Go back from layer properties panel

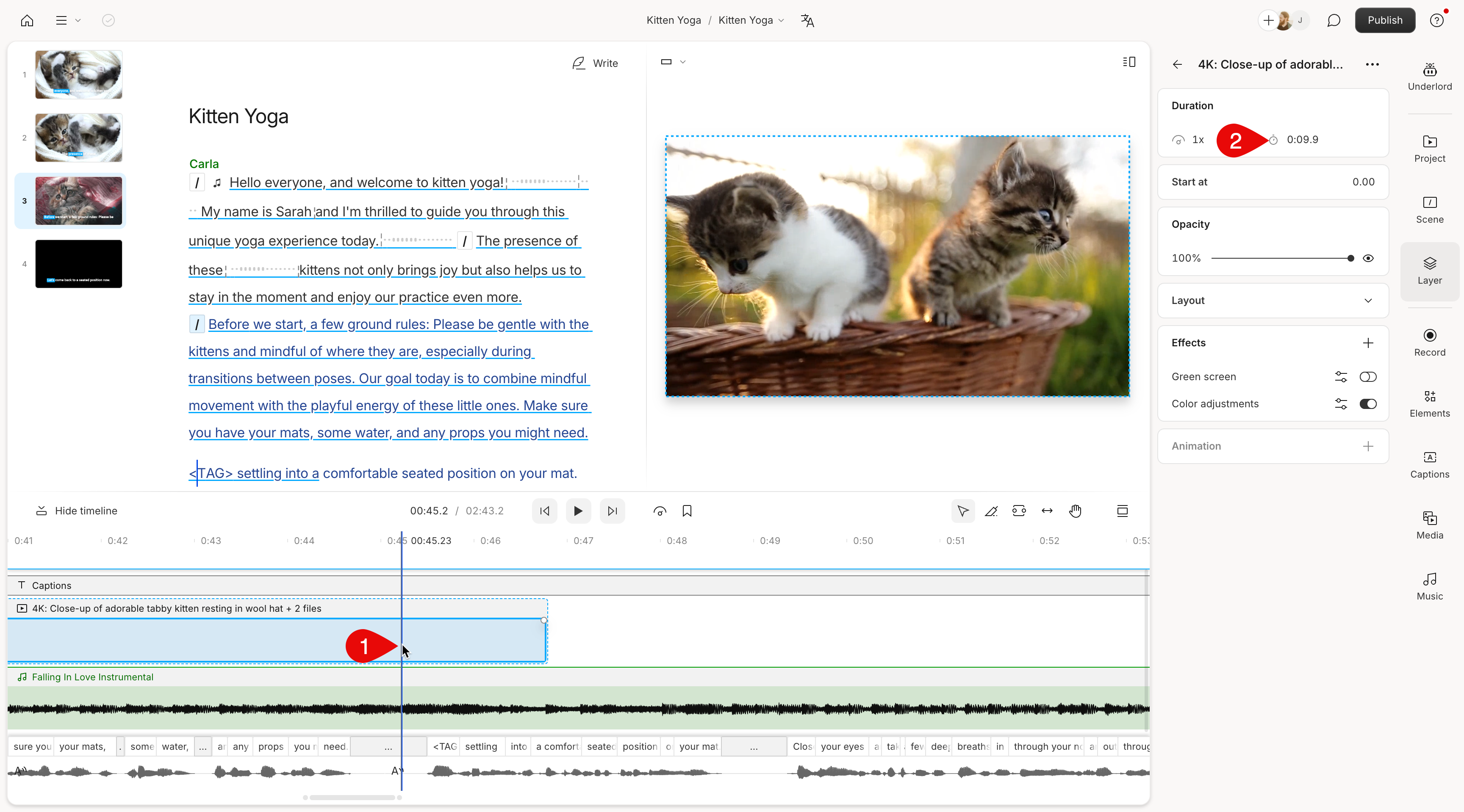(1177, 65)
